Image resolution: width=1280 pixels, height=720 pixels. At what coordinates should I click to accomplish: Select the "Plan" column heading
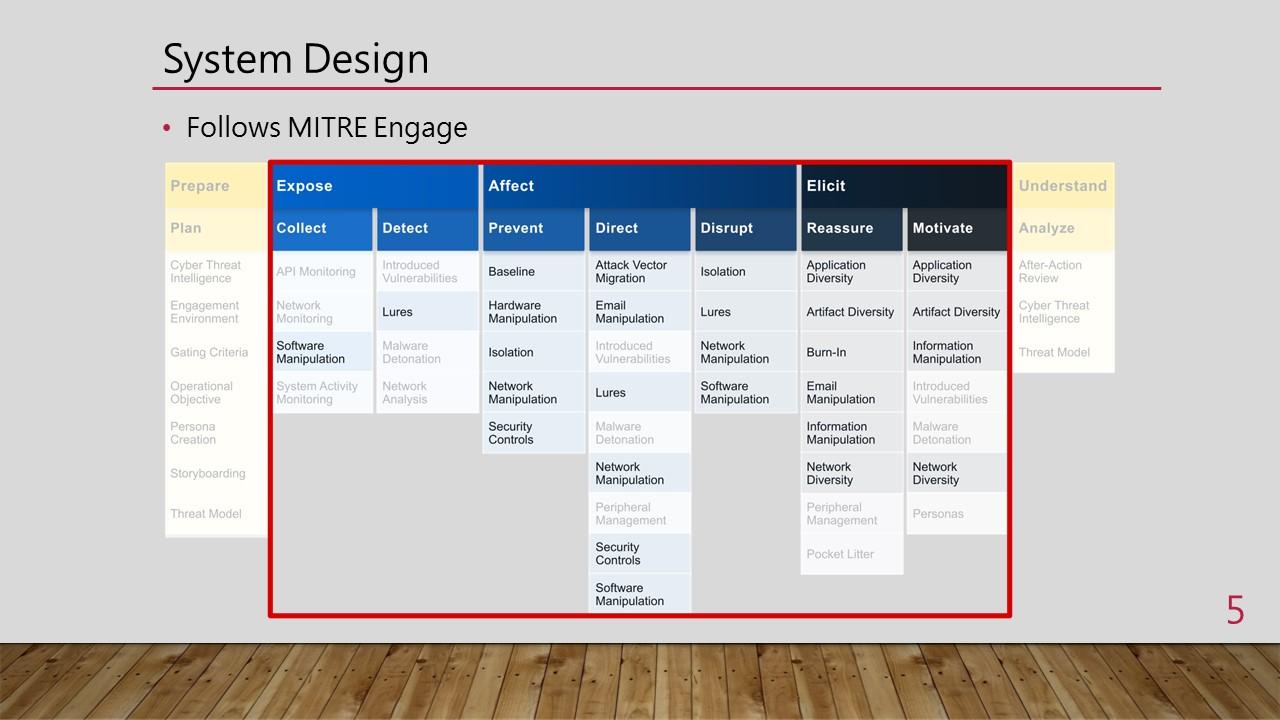pos(216,229)
